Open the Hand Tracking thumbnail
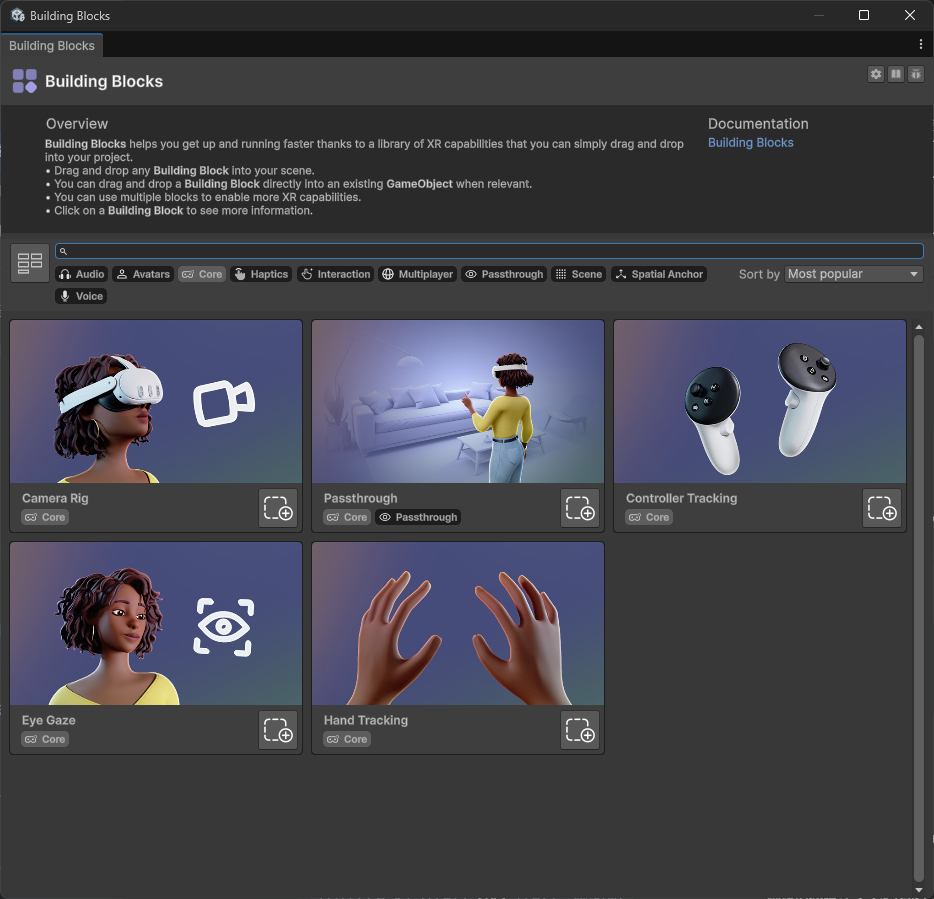The width and height of the screenshot is (934, 899). (x=458, y=623)
